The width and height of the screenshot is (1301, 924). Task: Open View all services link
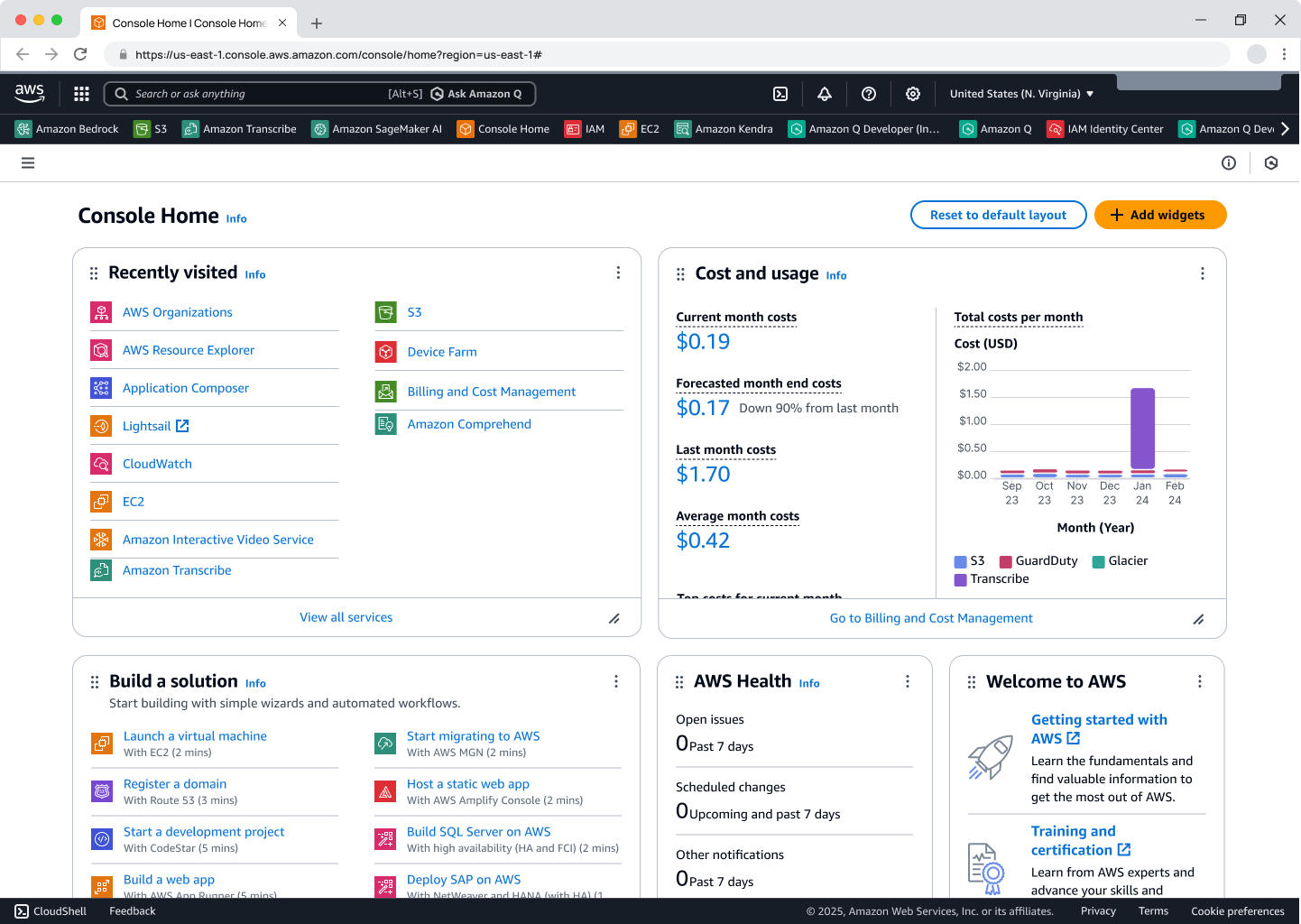pyautogui.click(x=346, y=617)
